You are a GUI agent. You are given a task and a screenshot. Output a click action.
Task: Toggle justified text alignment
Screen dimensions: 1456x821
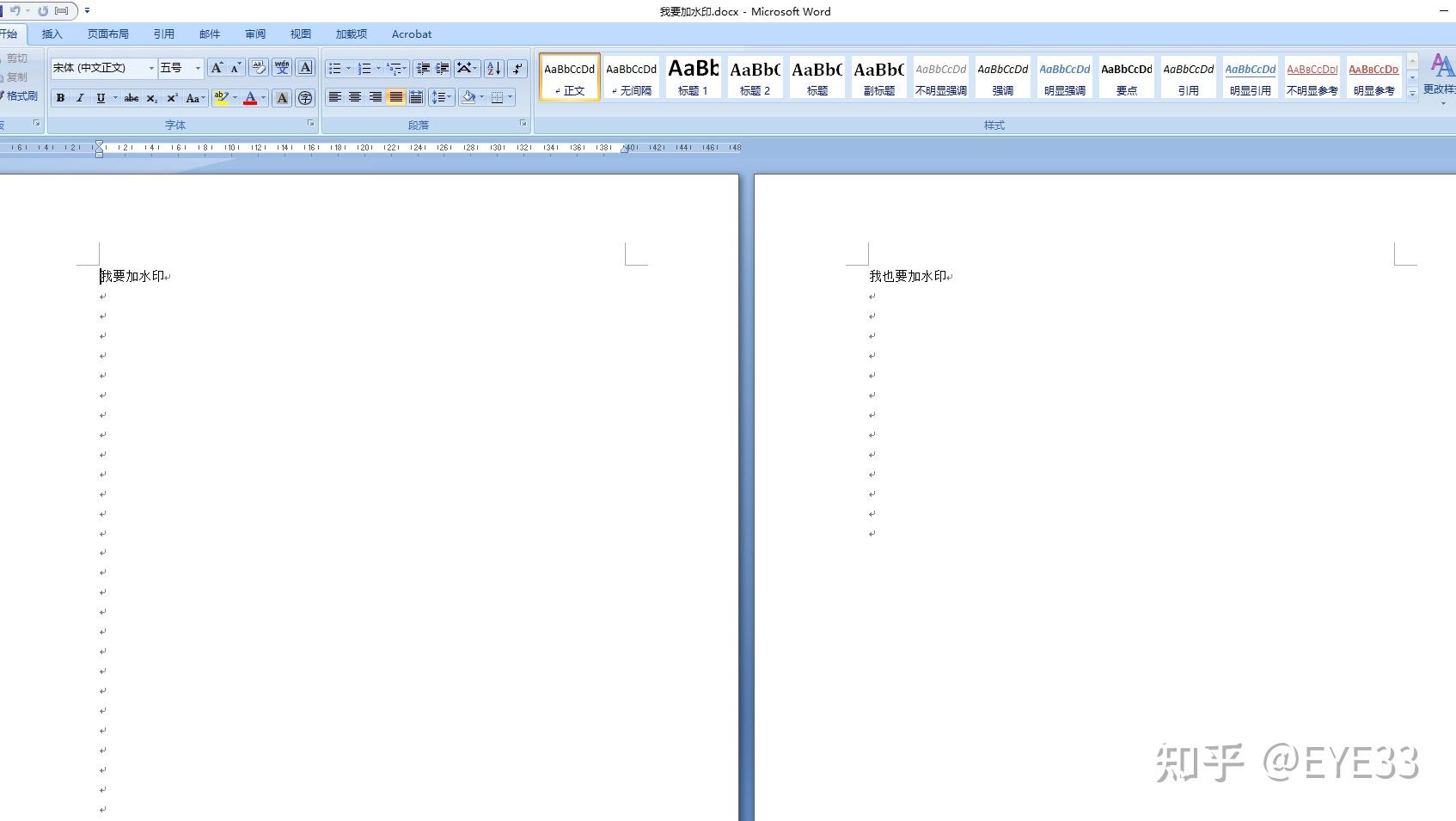pos(395,97)
